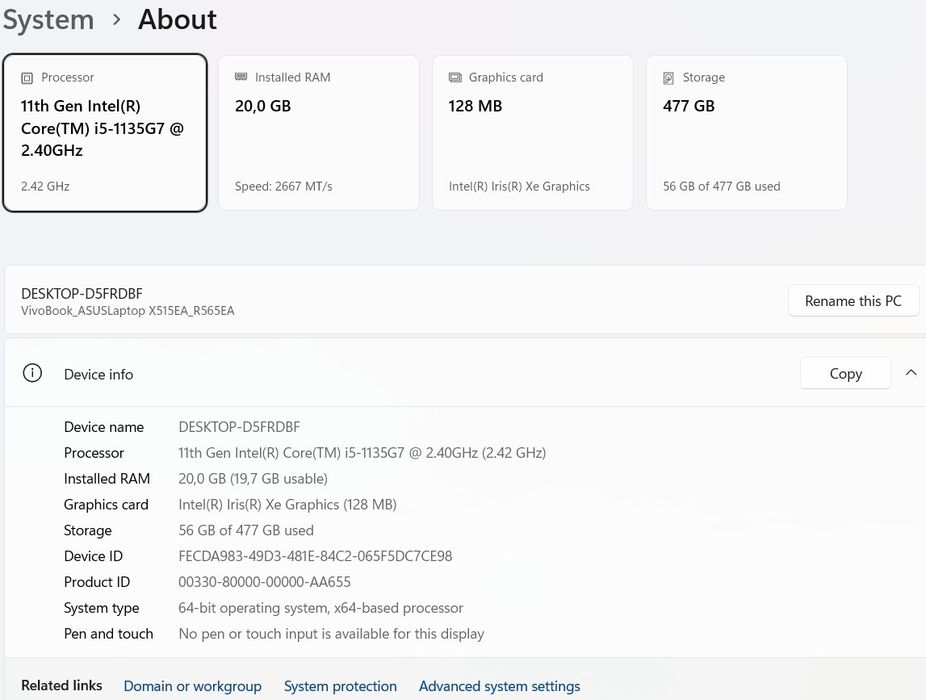The height and width of the screenshot is (700, 926).
Task: Click the About breadcrumb title
Action: pyautogui.click(x=177, y=19)
